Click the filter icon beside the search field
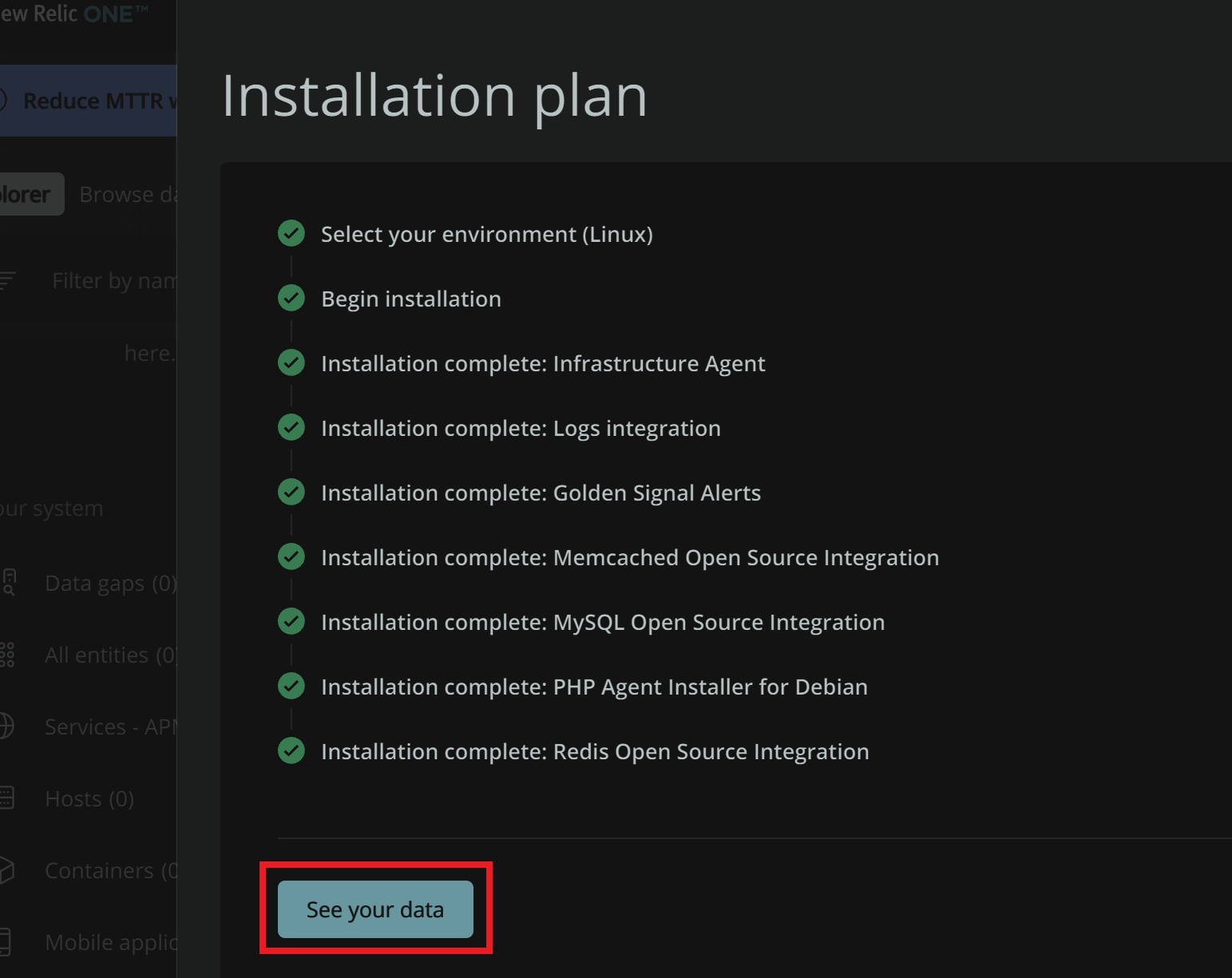The width and height of the screenshot is (1232, 978). click(x=8, y=280)
